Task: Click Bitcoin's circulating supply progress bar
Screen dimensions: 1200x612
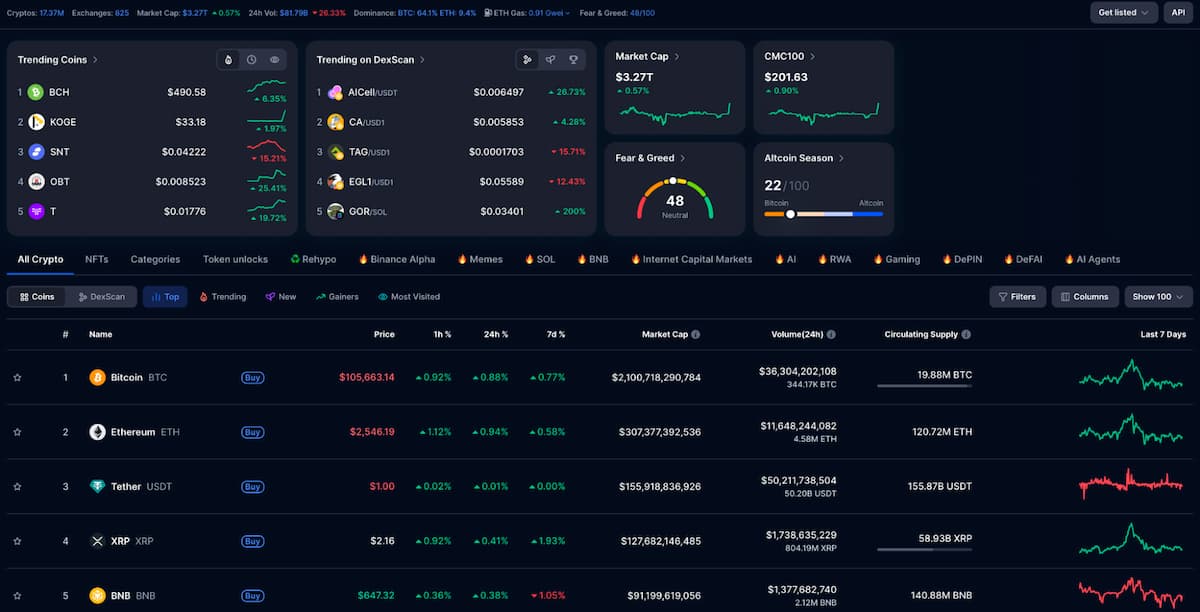Action: [x=925, y=385]
